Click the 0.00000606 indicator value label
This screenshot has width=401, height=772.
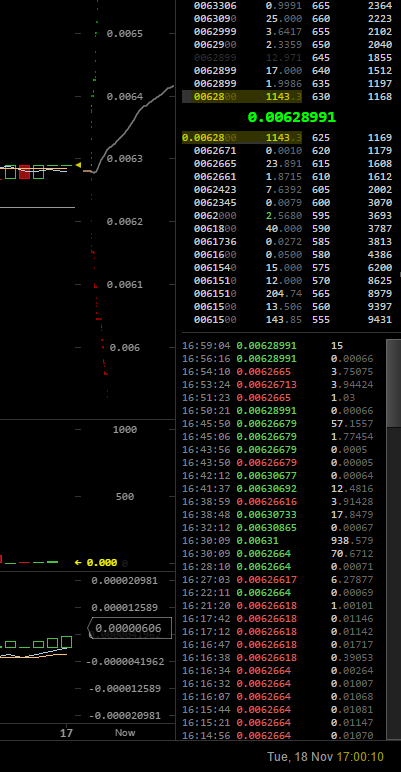(x=130, y=628)
